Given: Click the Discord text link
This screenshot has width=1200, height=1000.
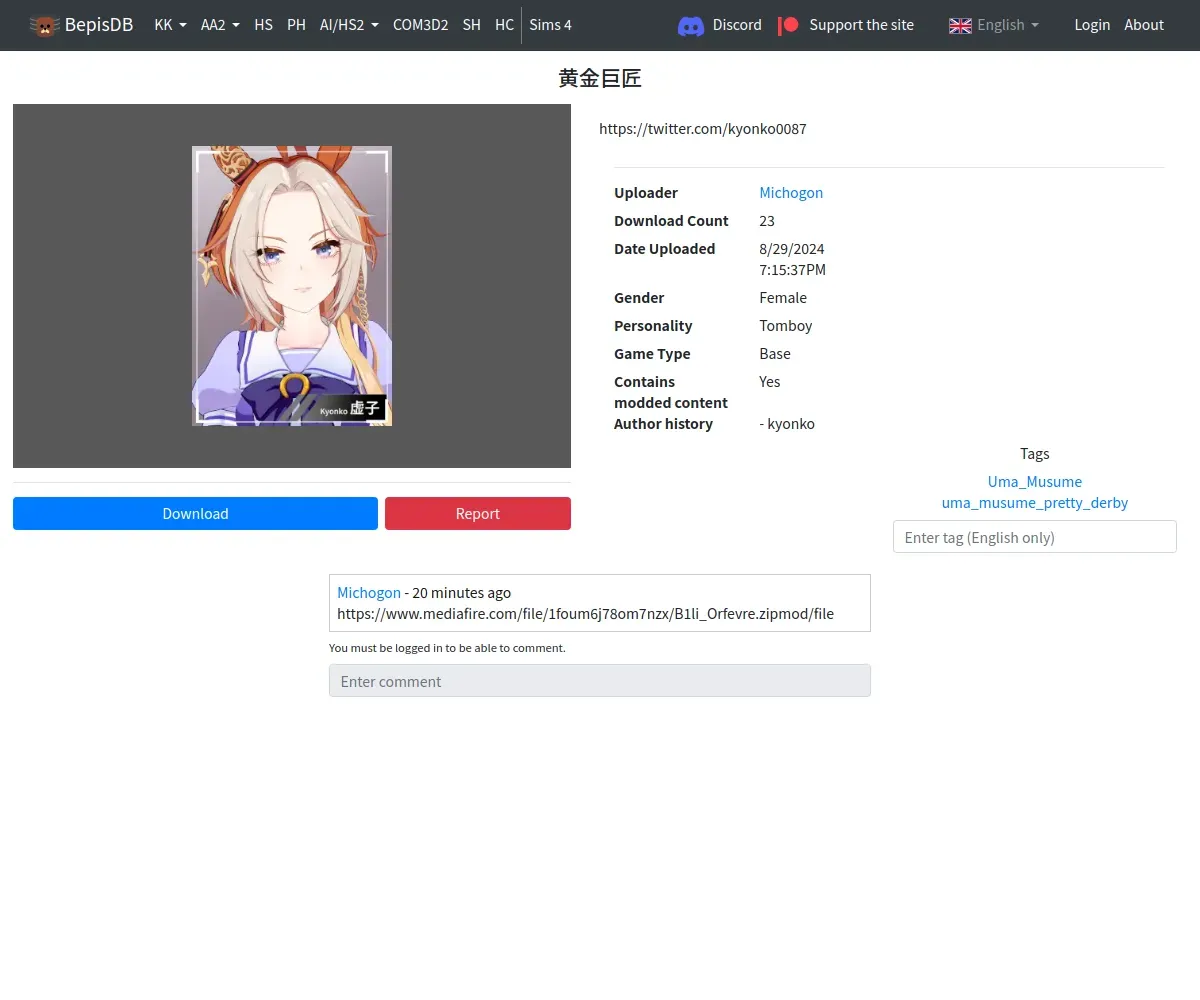Looking at the screenshot, I should click(x=737, y=25).
